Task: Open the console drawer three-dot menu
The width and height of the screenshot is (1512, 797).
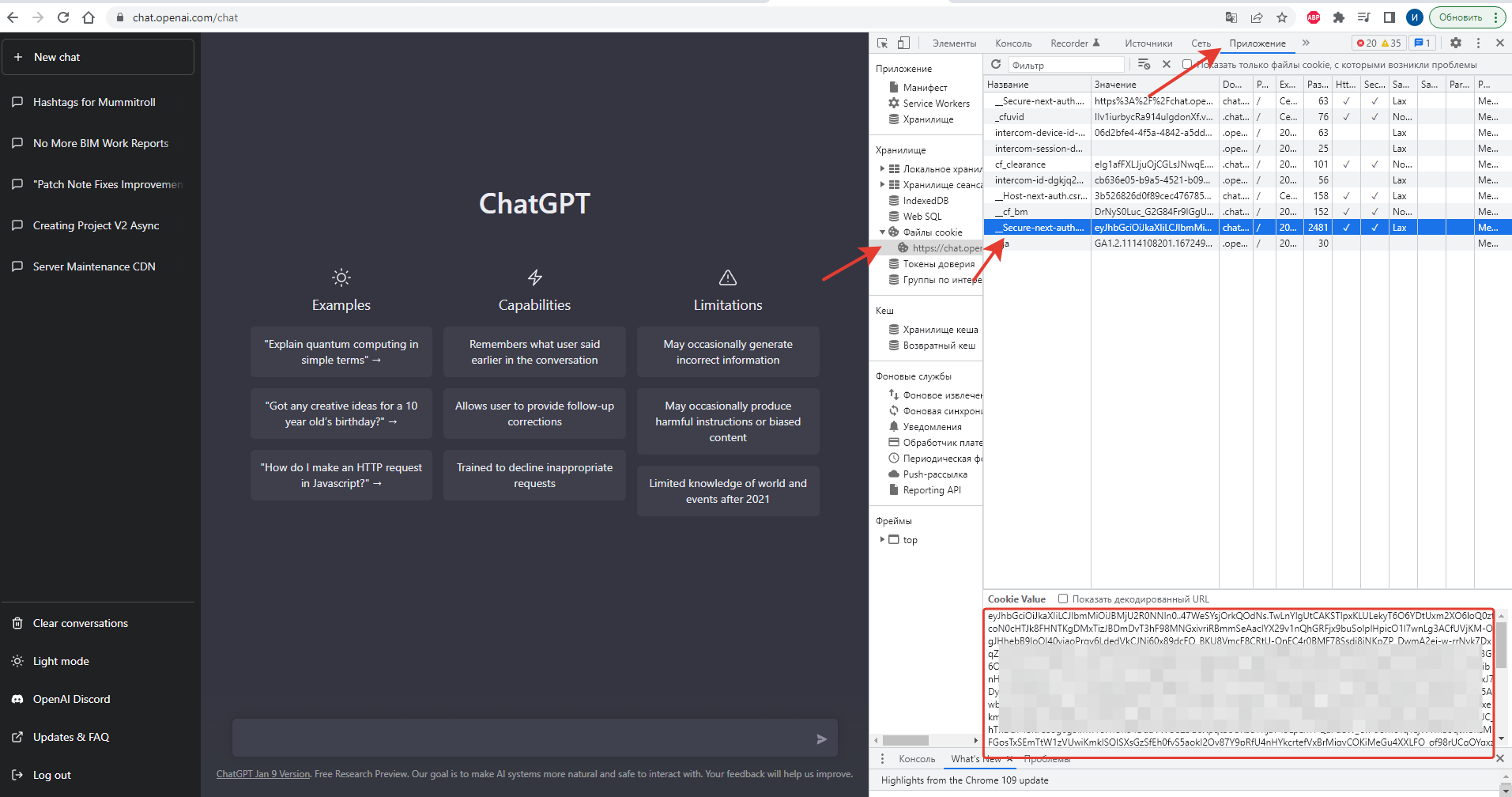Action: (x=883, y=758)
